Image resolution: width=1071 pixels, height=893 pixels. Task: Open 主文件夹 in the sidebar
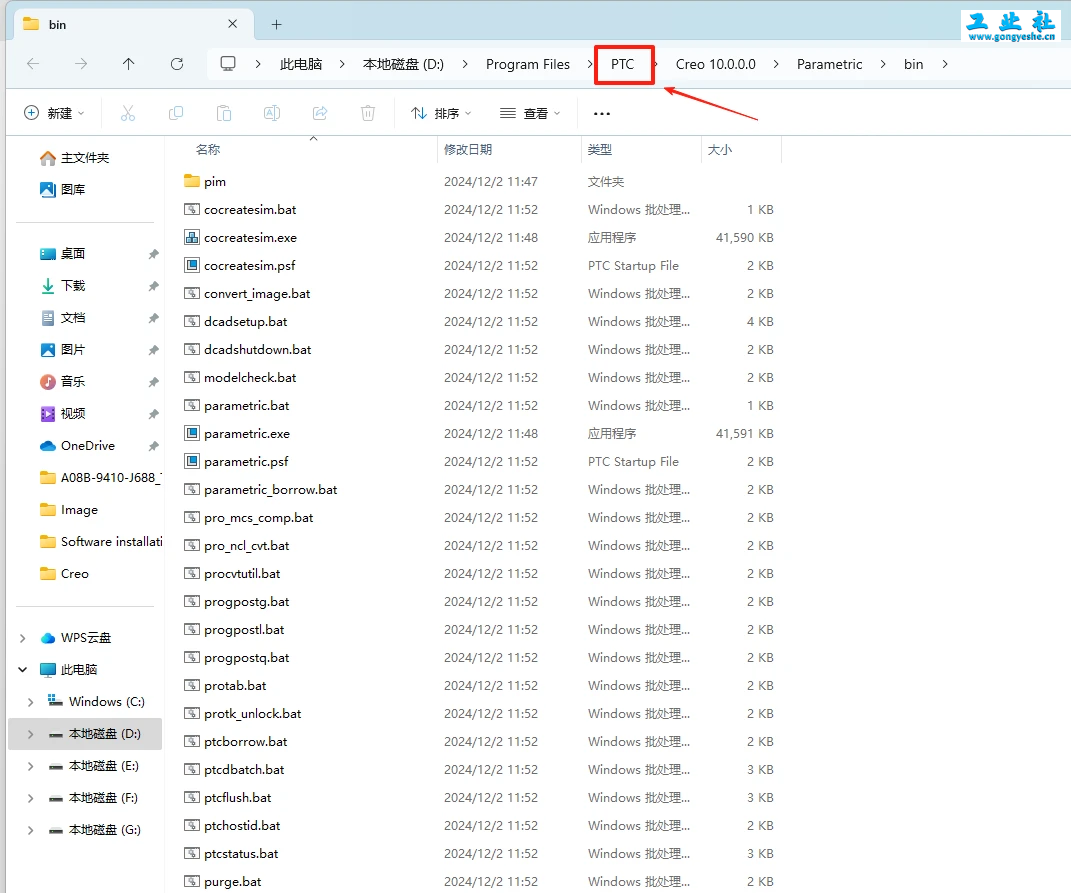click(75, 158)
